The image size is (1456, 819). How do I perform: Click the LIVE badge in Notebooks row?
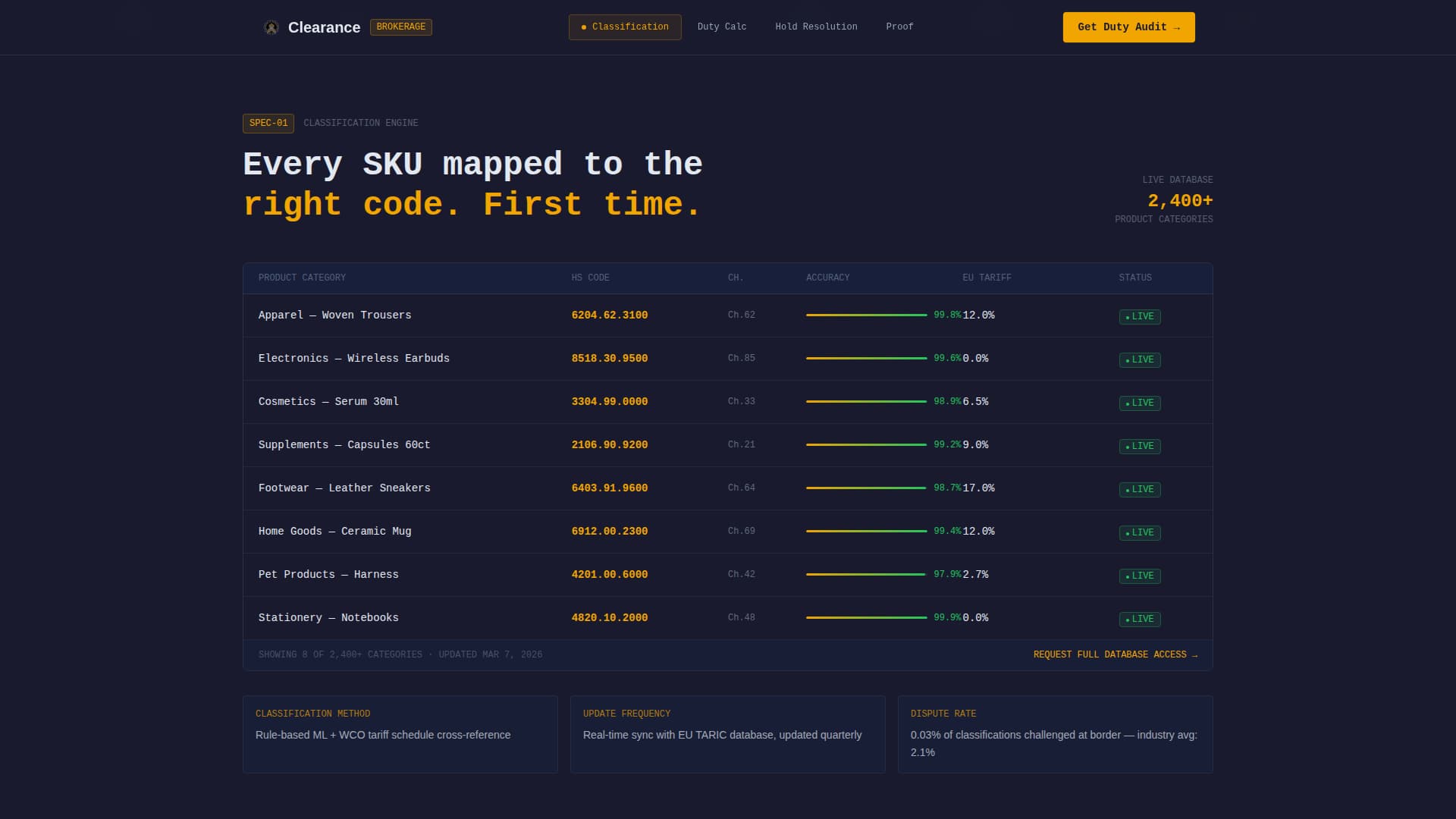tap(1139, 620)
